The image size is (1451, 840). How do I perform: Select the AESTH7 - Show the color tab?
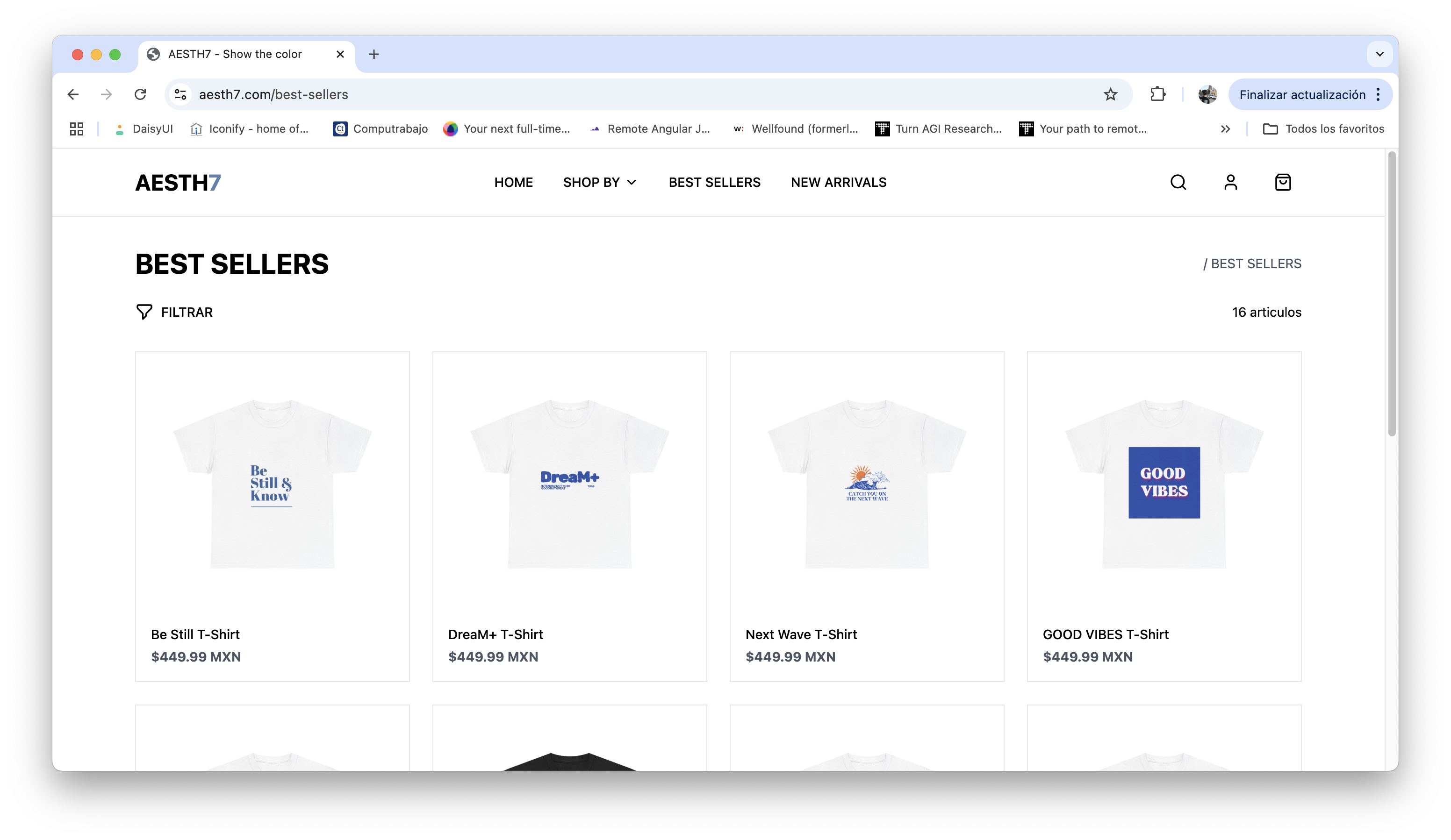246,54
